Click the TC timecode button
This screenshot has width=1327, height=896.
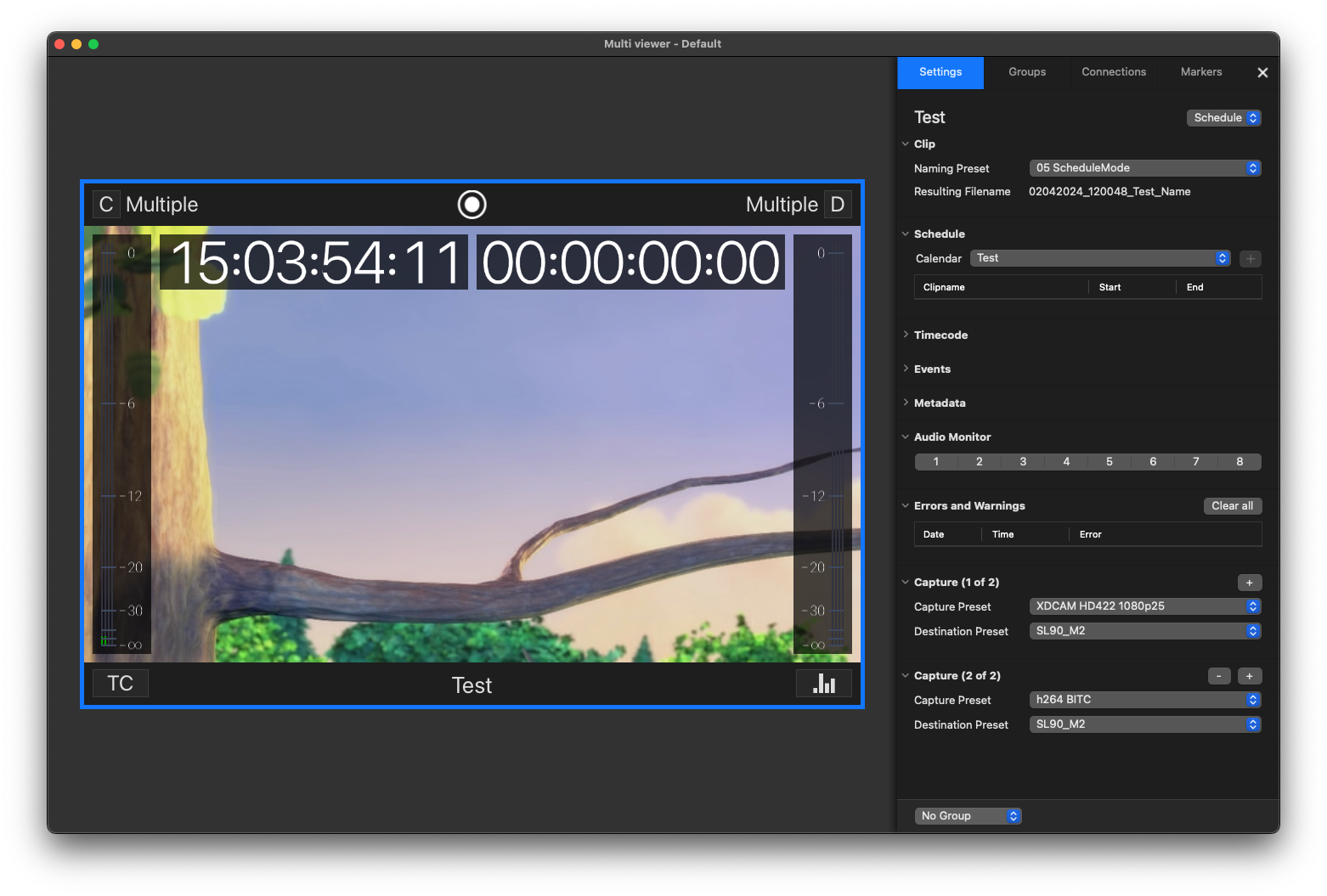click(121, 684)
